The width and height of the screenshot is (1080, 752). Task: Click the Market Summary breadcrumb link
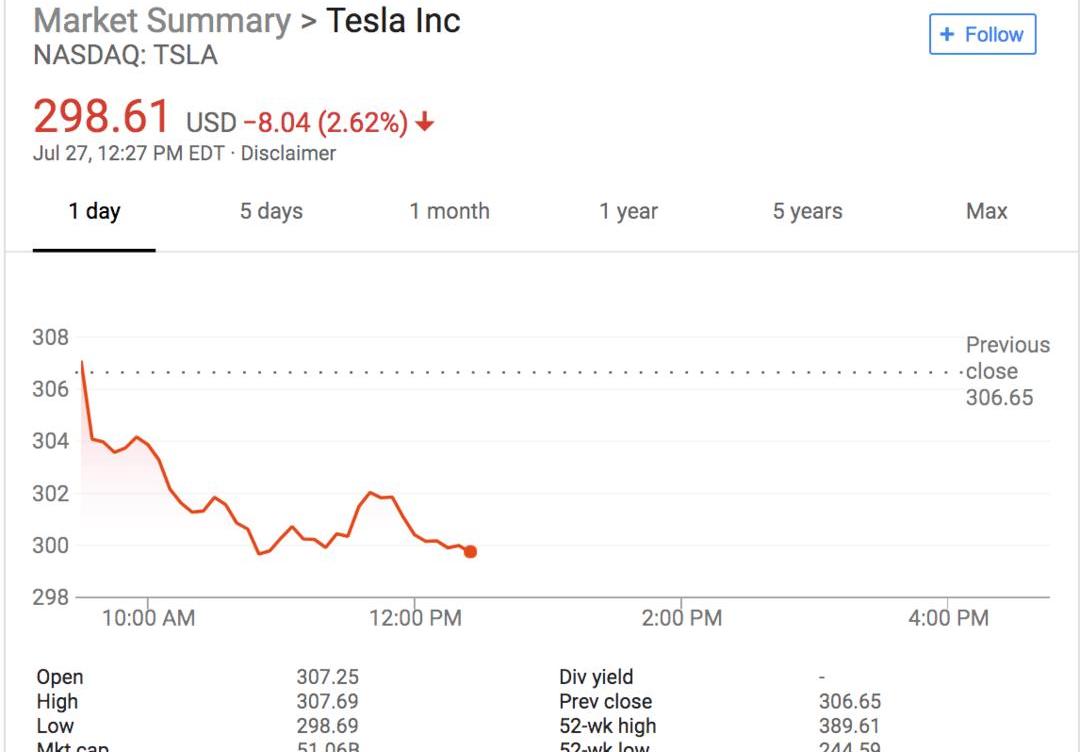tap(161, 21)
